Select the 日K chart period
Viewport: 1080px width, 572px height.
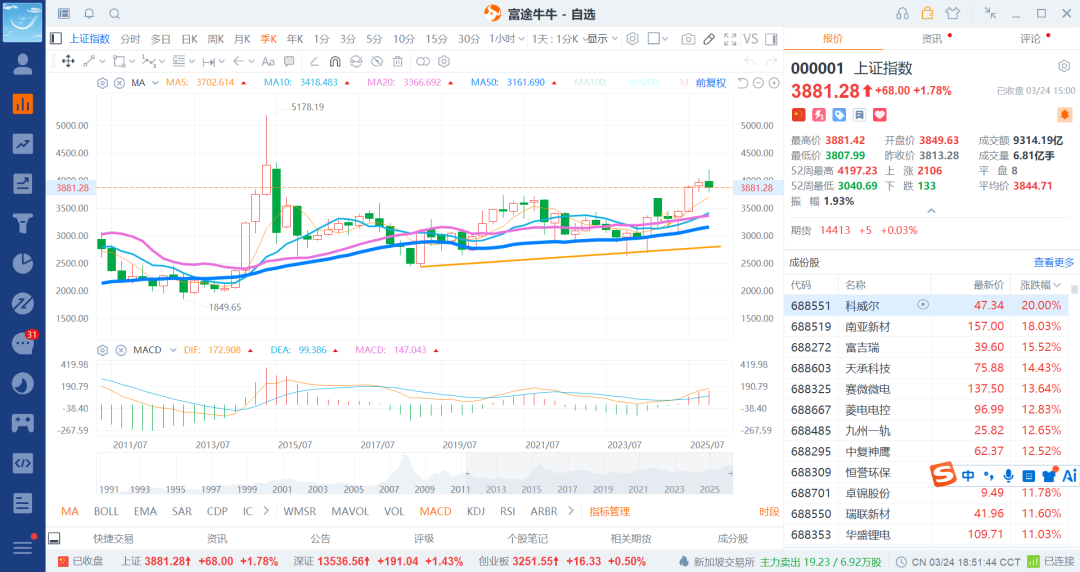(x=189, y=39)
